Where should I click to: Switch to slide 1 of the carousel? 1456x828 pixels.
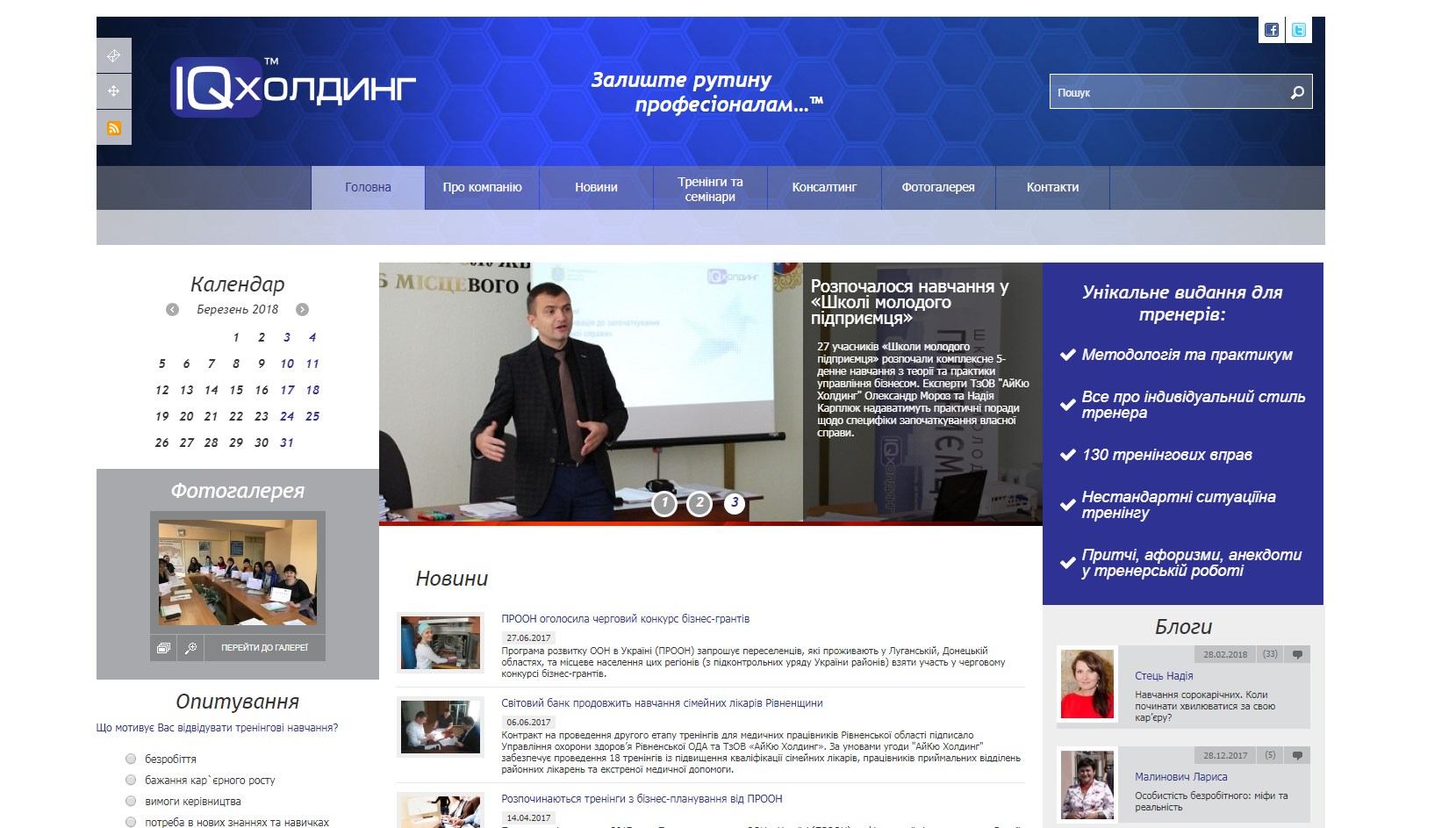point(664,504)
